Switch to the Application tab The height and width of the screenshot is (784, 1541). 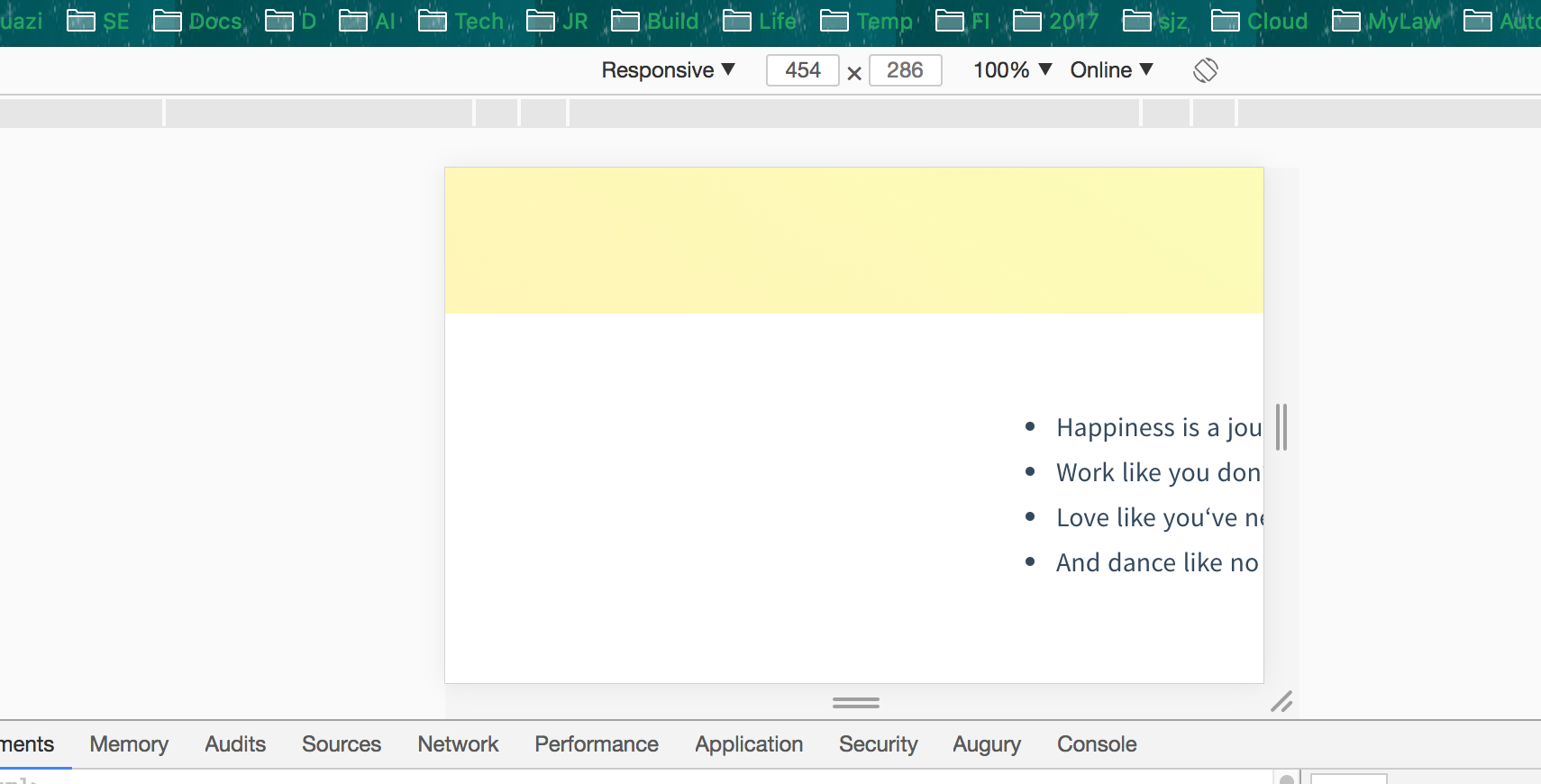[x=749, y=744]
